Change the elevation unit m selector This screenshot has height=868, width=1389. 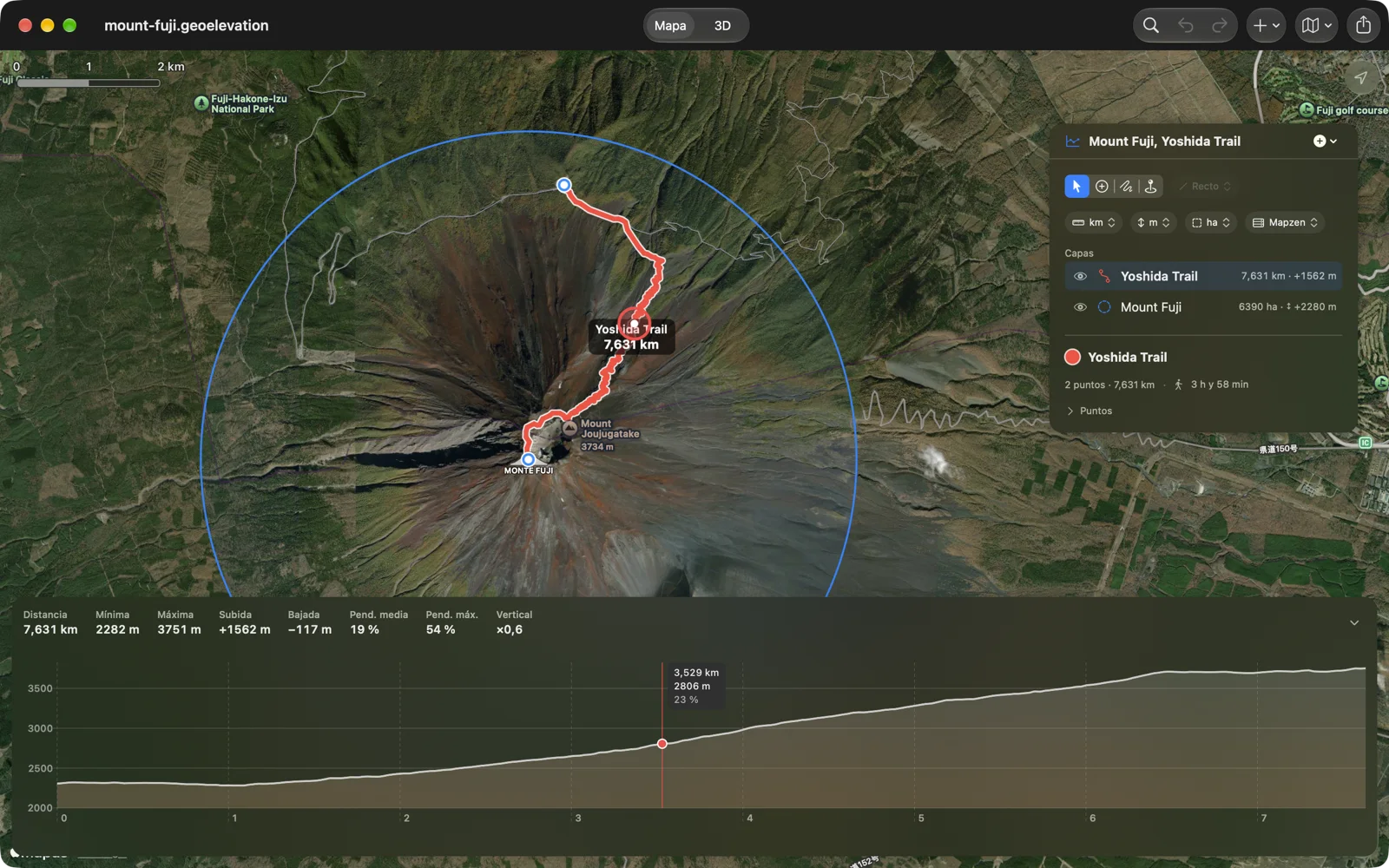tap(1153, 223)
